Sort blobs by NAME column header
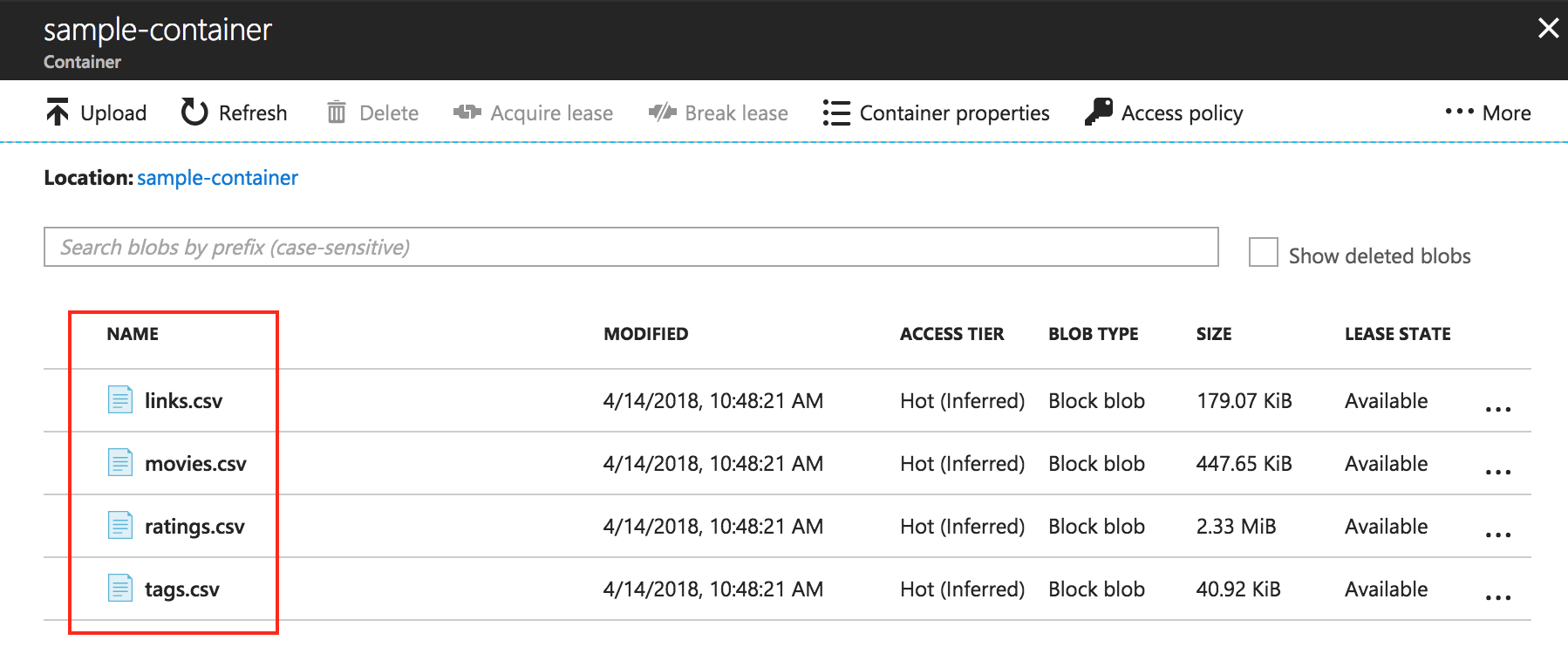 click(133, 334)
